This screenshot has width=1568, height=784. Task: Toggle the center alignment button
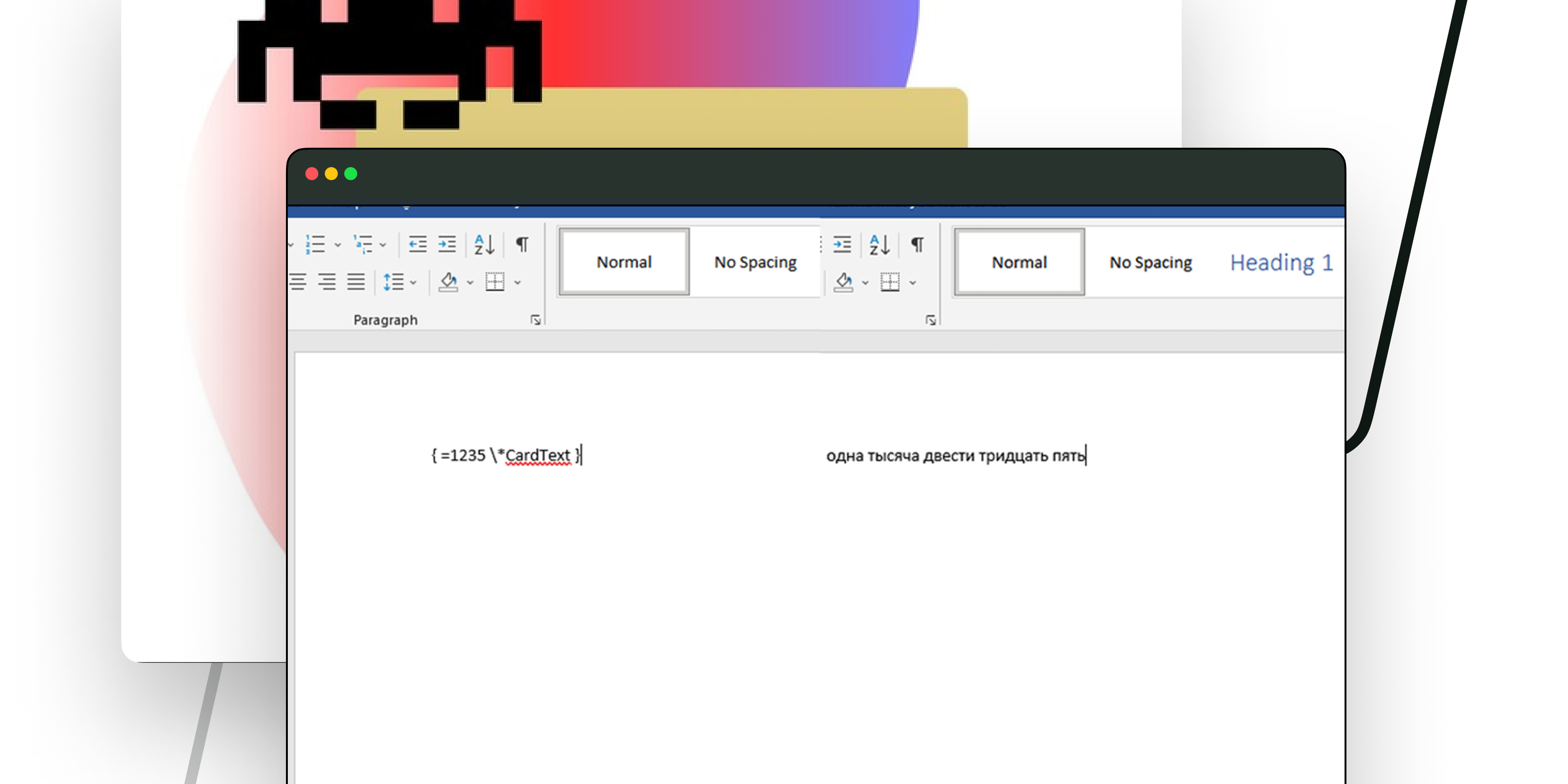tap(298, 282)
